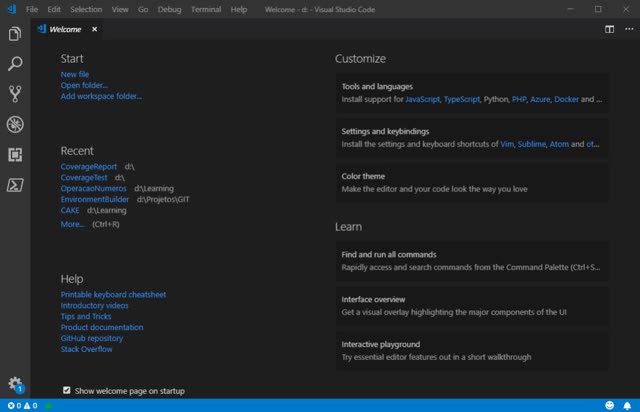Viewport: 640px width, 412px height.
Task: Open the Color theme card
Action: (x=472, y=183)
